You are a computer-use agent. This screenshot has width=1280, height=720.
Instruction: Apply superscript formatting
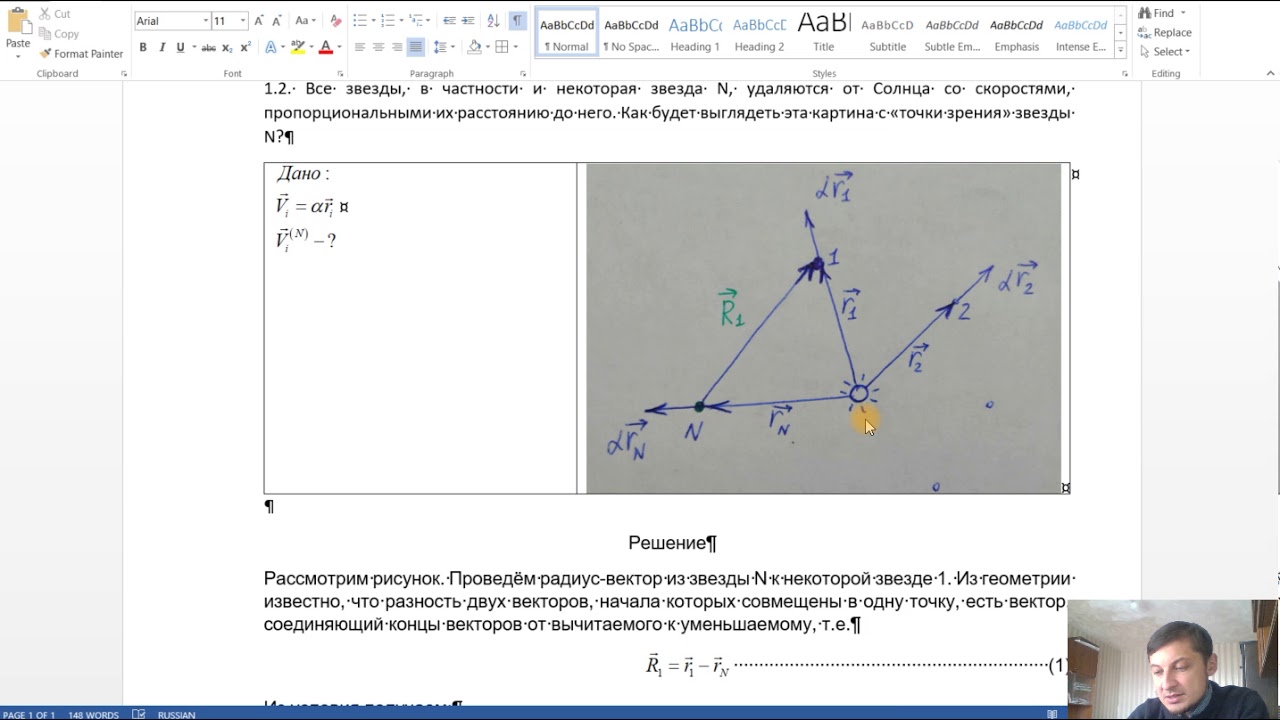pyautogui.click(x=245, y=47)
